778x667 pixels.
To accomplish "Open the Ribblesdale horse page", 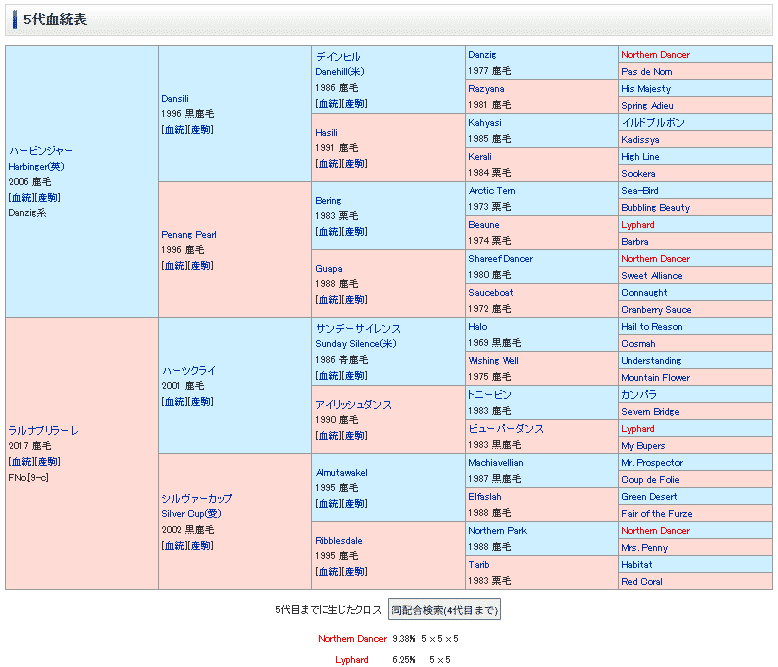I will coord(339,540).
